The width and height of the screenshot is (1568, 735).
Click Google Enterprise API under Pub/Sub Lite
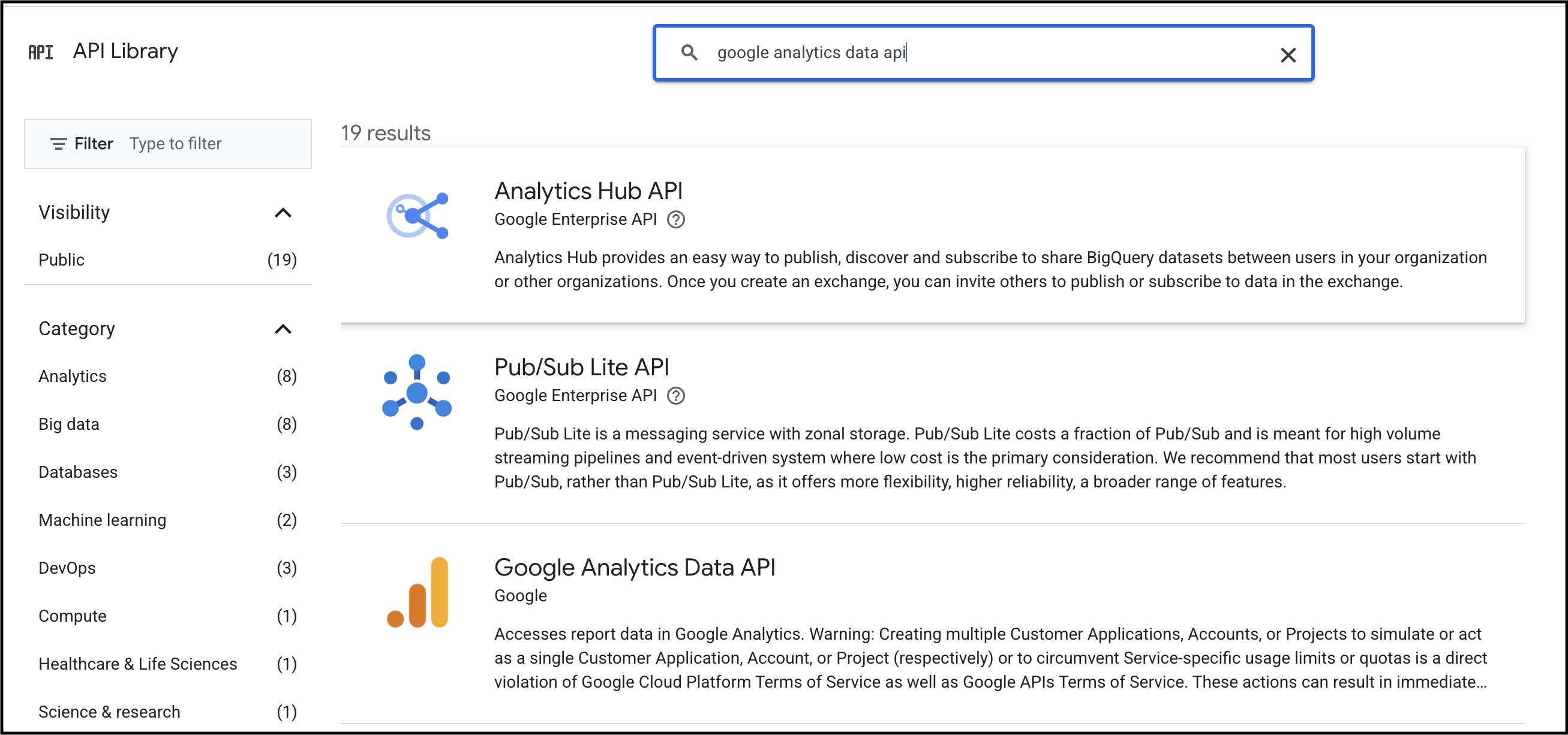(575, 396)
